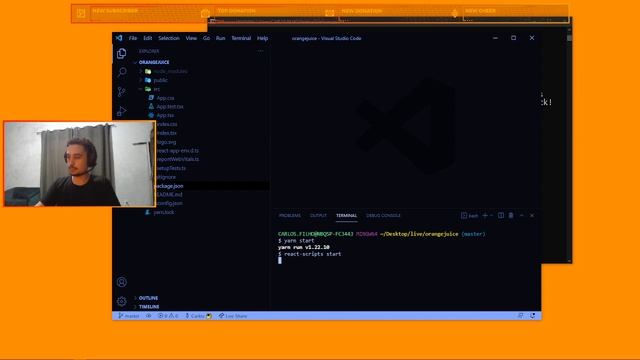
Task: Open index.css in the file tree
Action: (x=167, y=124)
